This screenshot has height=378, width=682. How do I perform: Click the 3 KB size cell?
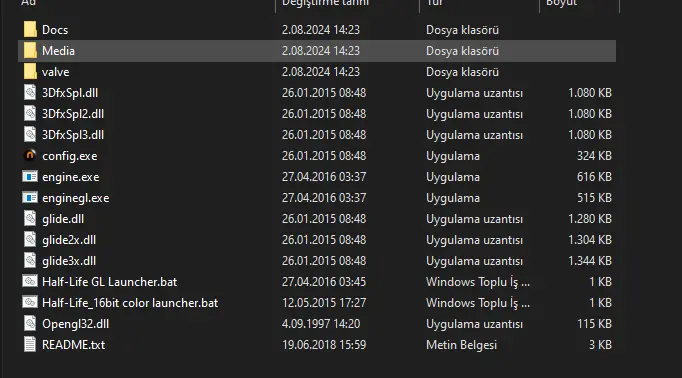600,345
